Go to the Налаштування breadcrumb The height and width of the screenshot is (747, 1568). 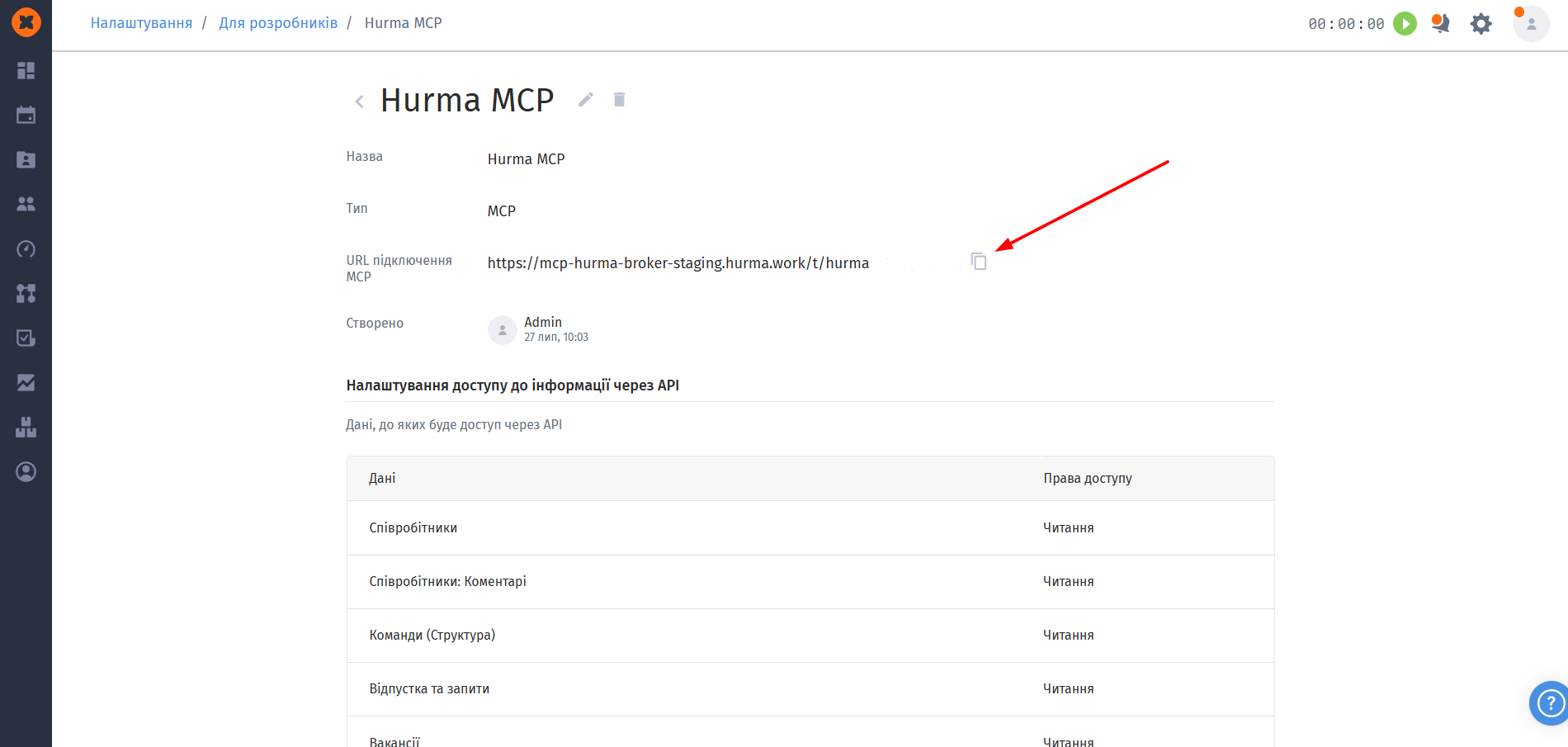(x=141, y=23)
